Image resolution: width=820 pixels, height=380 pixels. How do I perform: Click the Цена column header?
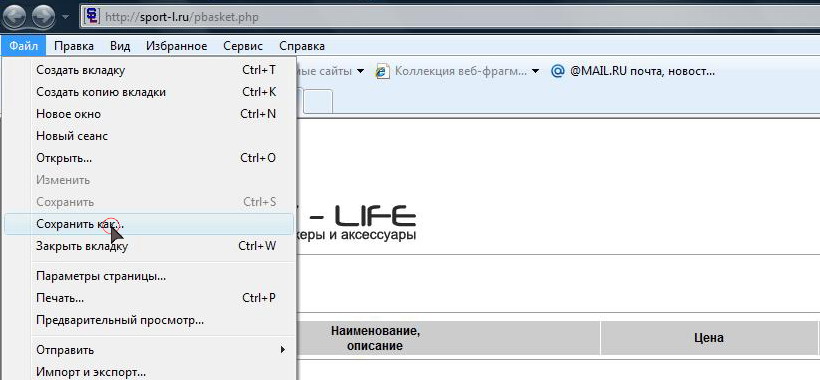tap(710, 338)
